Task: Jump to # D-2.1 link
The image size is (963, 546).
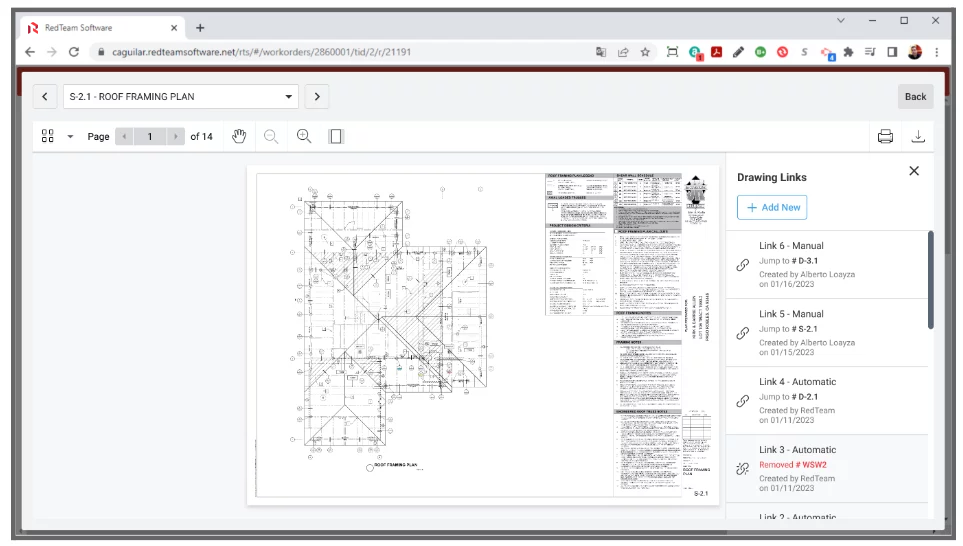Action: pyautogui.click(x=789, y=397)
